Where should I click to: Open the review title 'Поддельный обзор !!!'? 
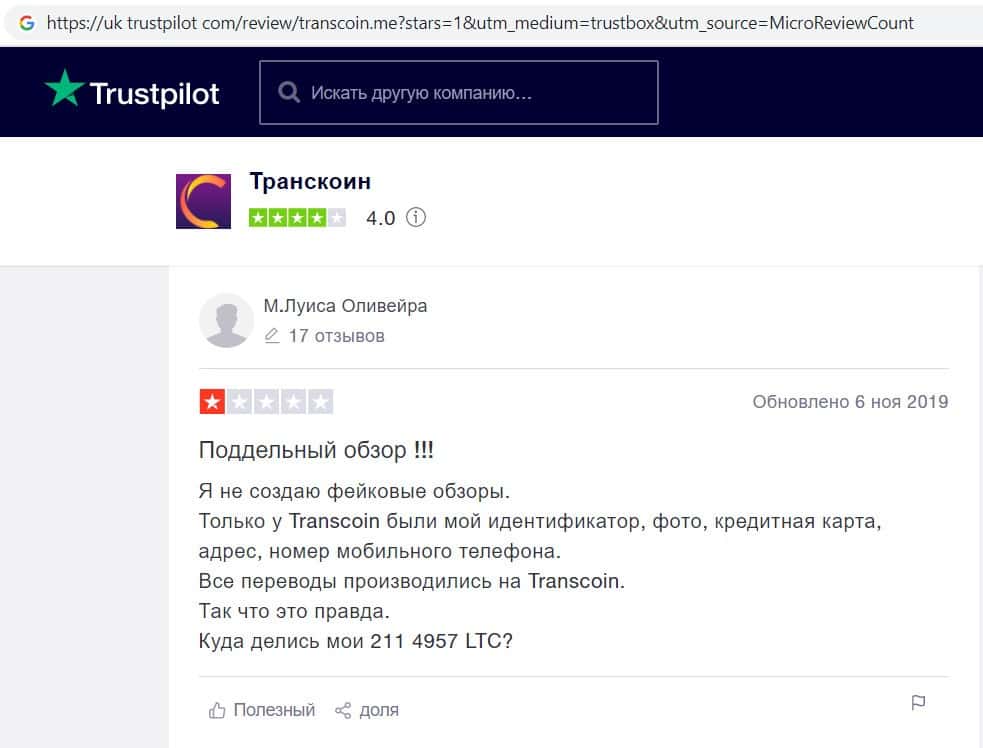(316, 450)
